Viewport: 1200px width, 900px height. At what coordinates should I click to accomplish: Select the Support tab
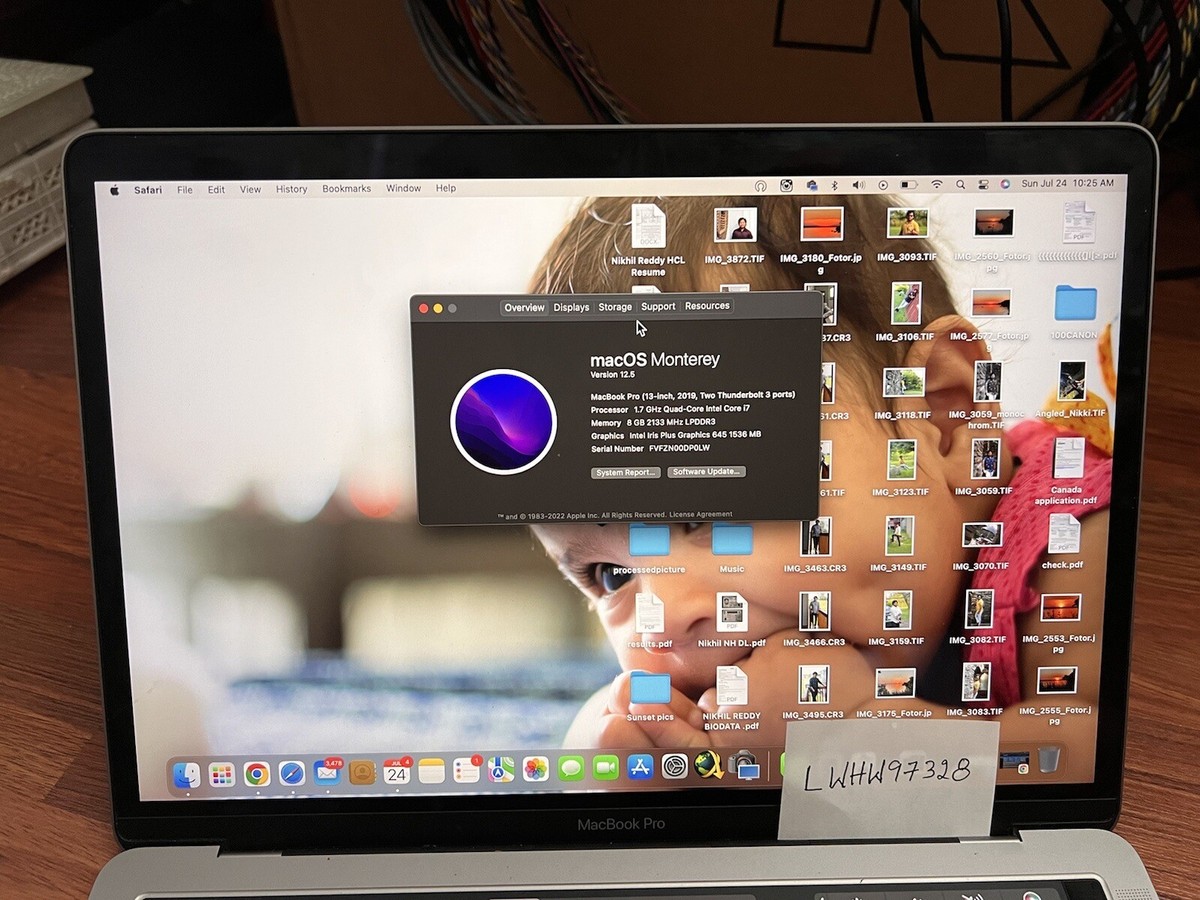[x=658, y=306]
